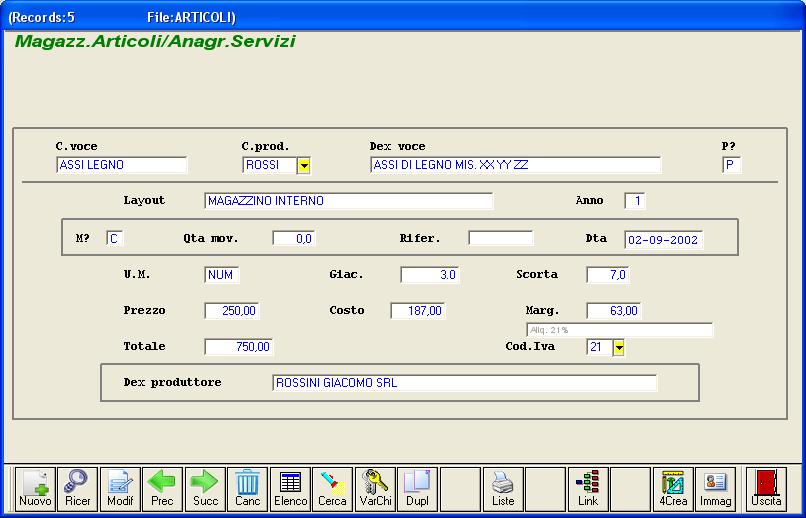Click the Dex produttore field ROSSINI GIACOMO SRL

tap(465, 383)
